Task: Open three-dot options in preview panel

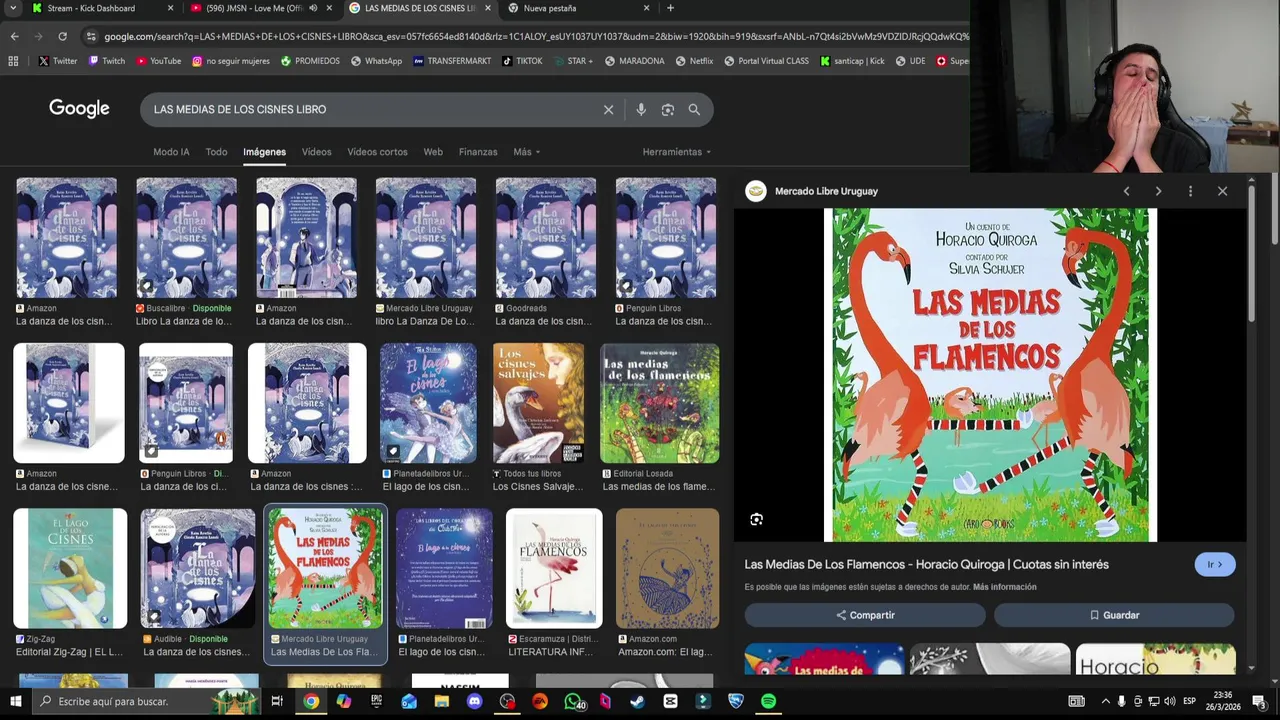Action: click(1190, 191)
